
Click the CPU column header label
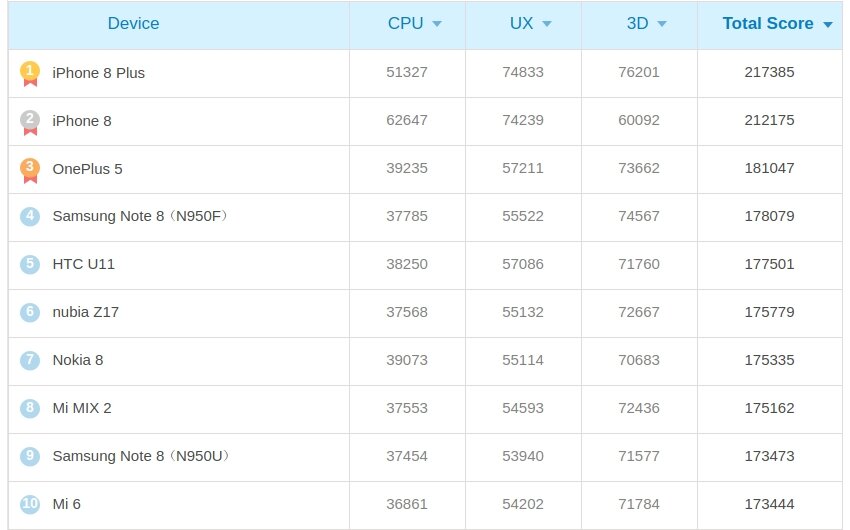(405, 23)
